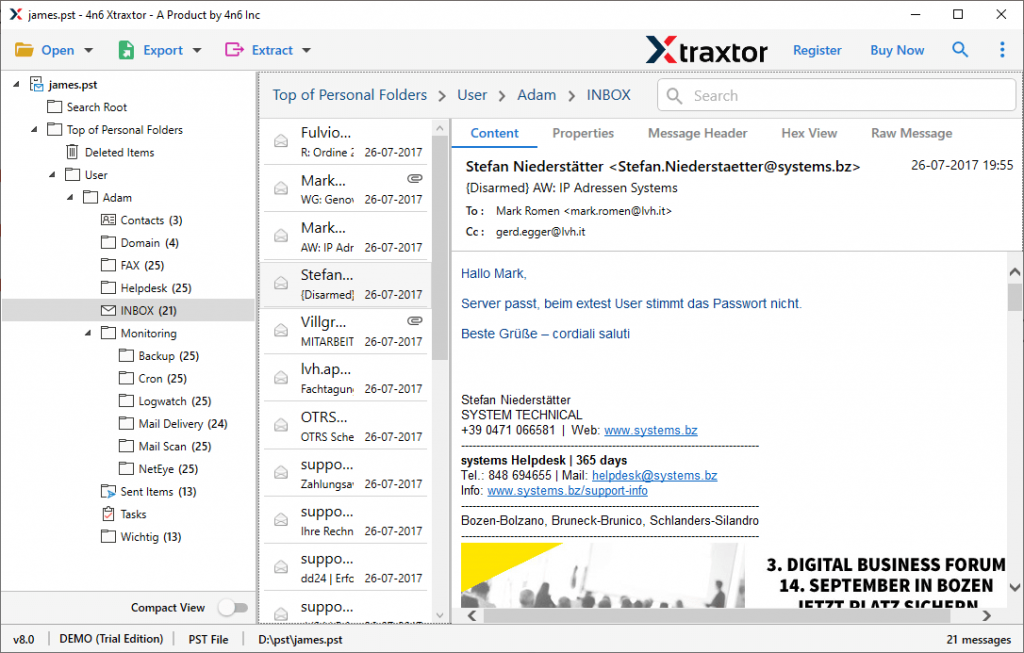Click the Buy Now link
This screenshot has height=653, width=1024.
pos(897,49)
